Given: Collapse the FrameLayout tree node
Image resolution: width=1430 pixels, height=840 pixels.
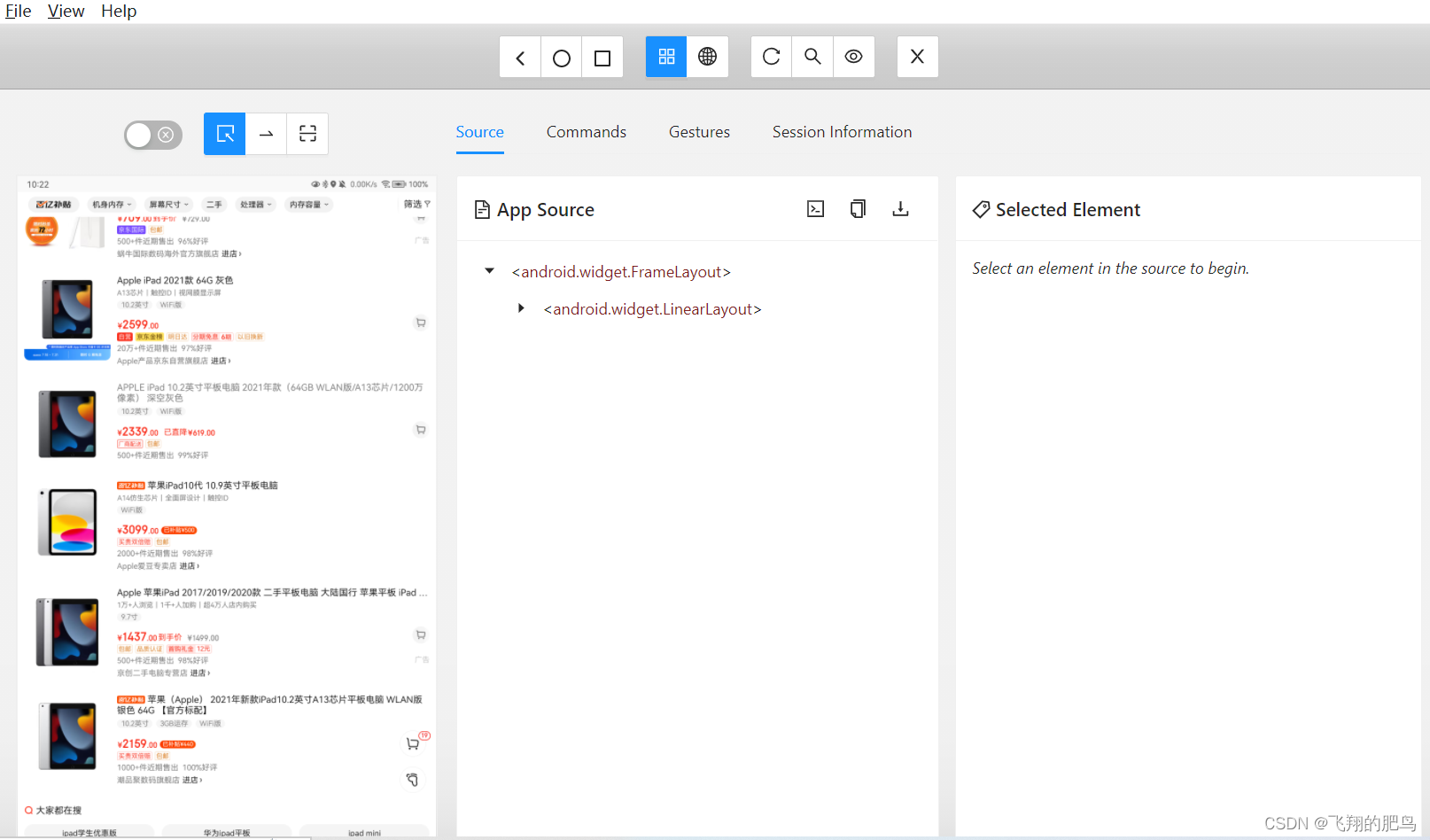Looking at the screenshot, I should [490, 270].
